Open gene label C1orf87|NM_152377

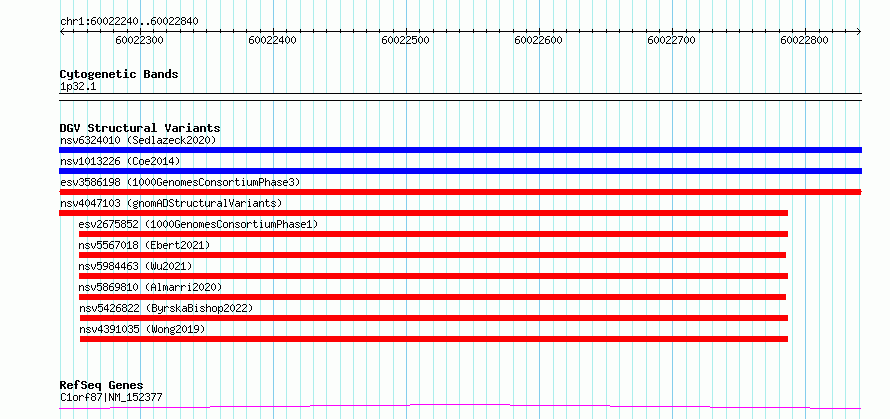(x=111, y=397)
